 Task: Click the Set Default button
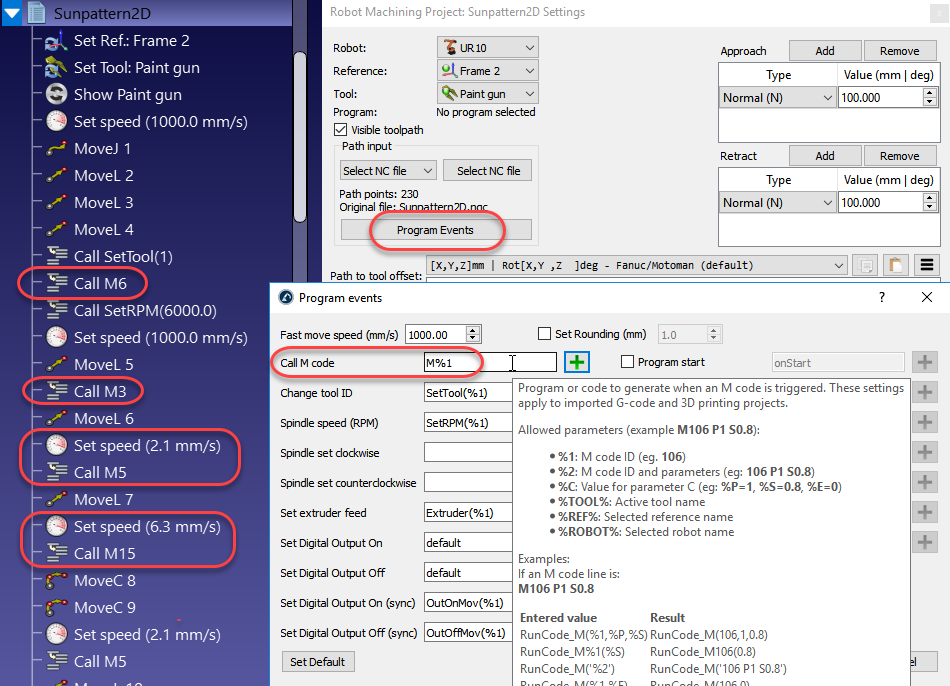click(x=318, y=662)
